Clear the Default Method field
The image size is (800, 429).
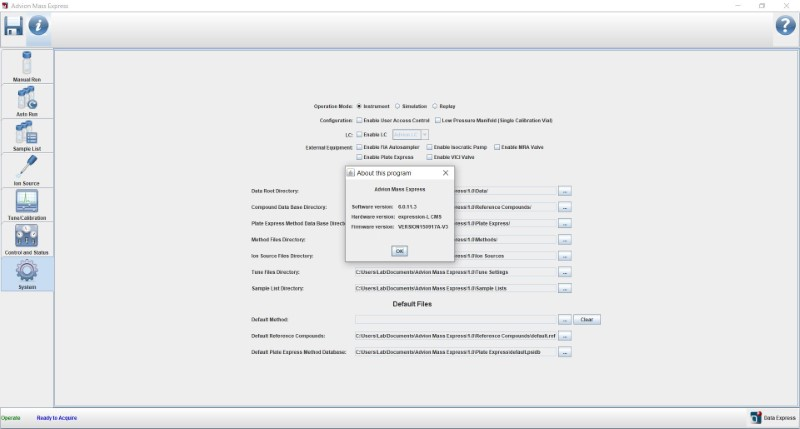(x=587, y=319)
